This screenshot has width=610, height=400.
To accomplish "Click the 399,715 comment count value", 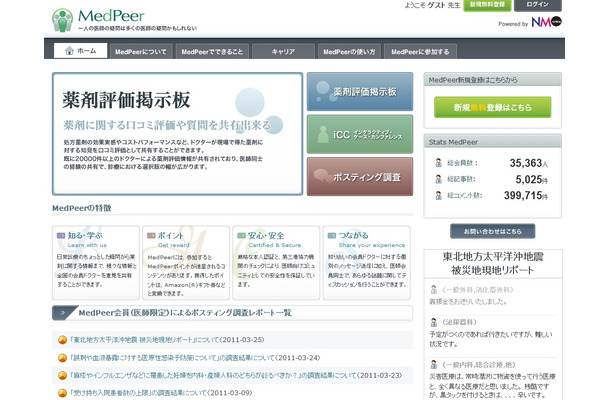I will click(523, 195).
